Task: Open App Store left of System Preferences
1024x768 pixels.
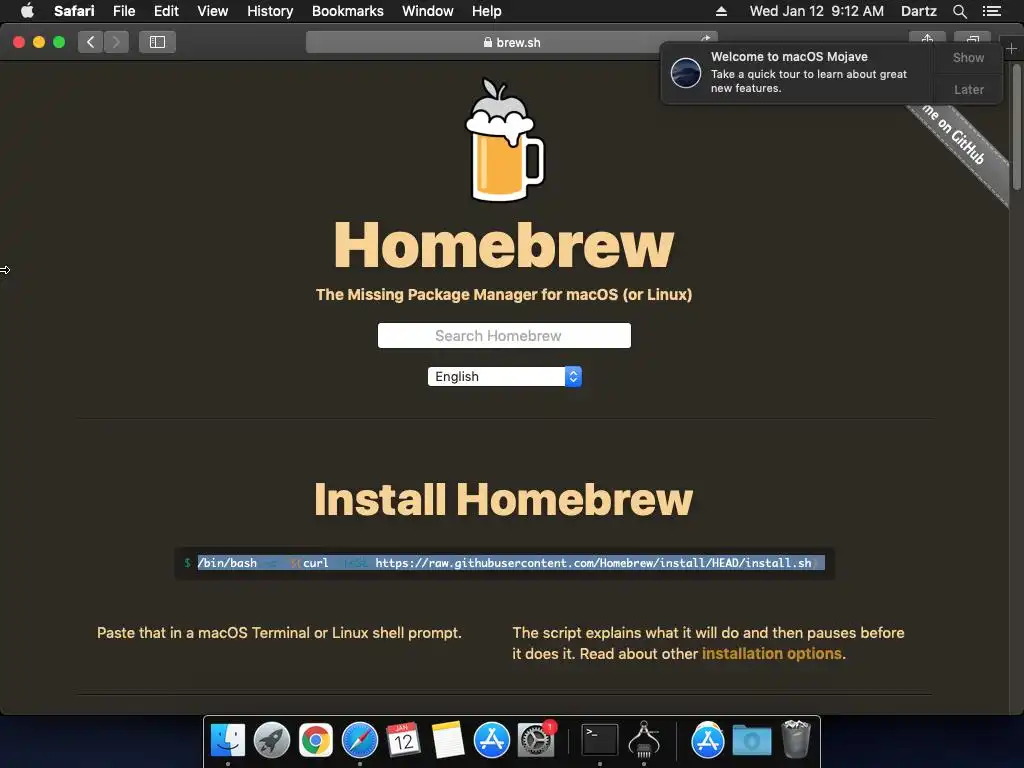Action: pyautogui.click(x=491, y=740)
